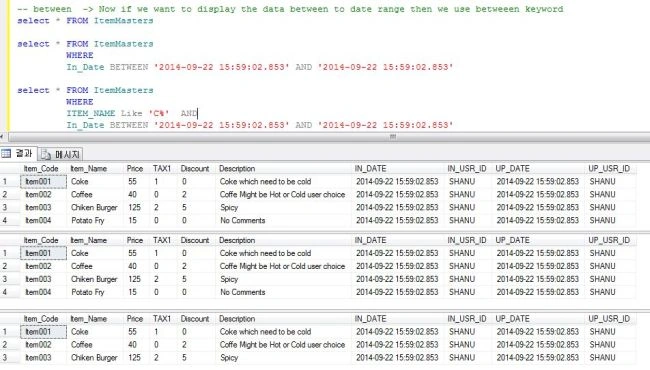Click 'Coffe Might be Hot or Cold' in middle grid
The image size is (650, 370).
pyautogui.click(x=282, y=266)
